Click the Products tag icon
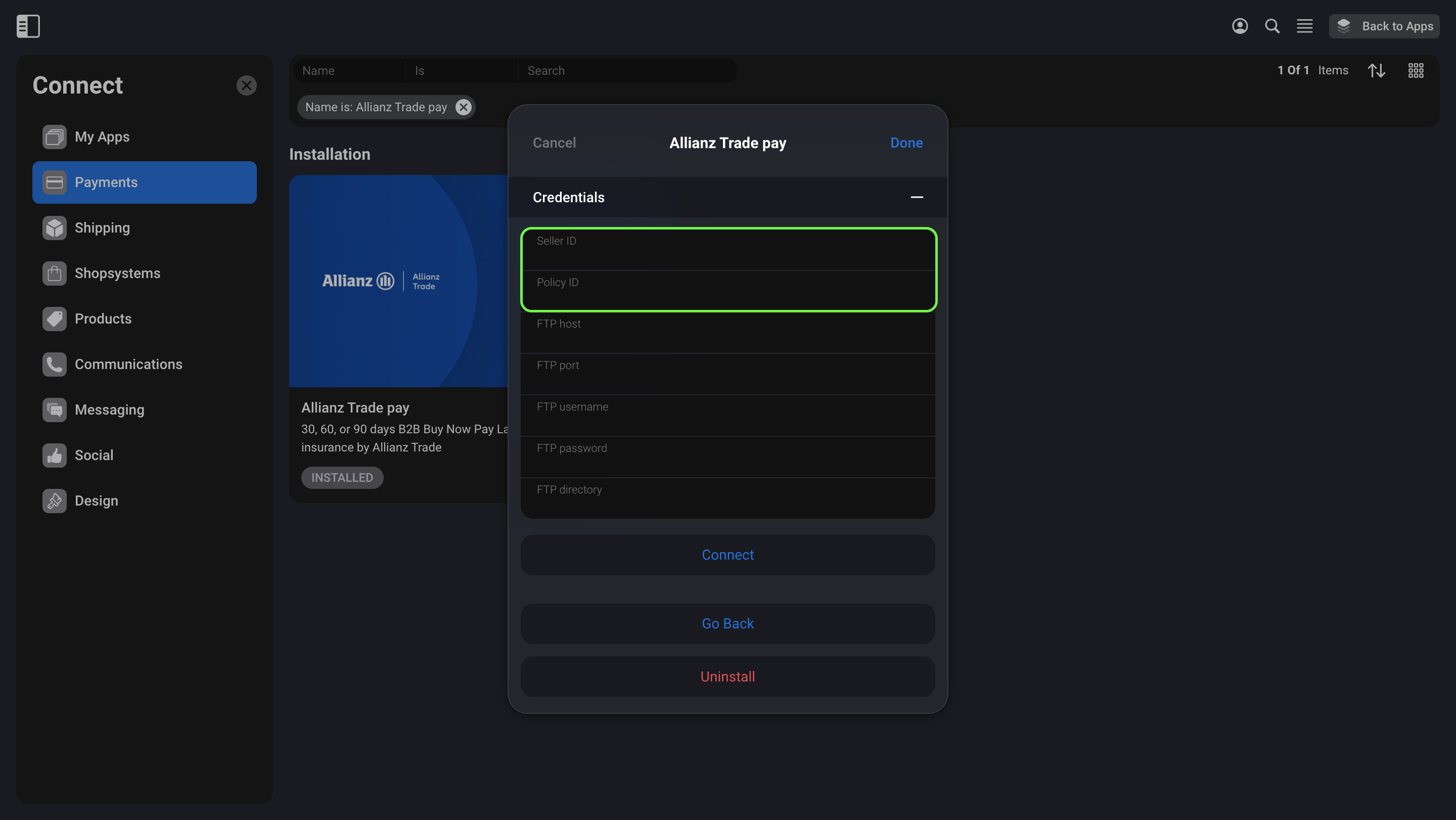 (x=54, y=318)
